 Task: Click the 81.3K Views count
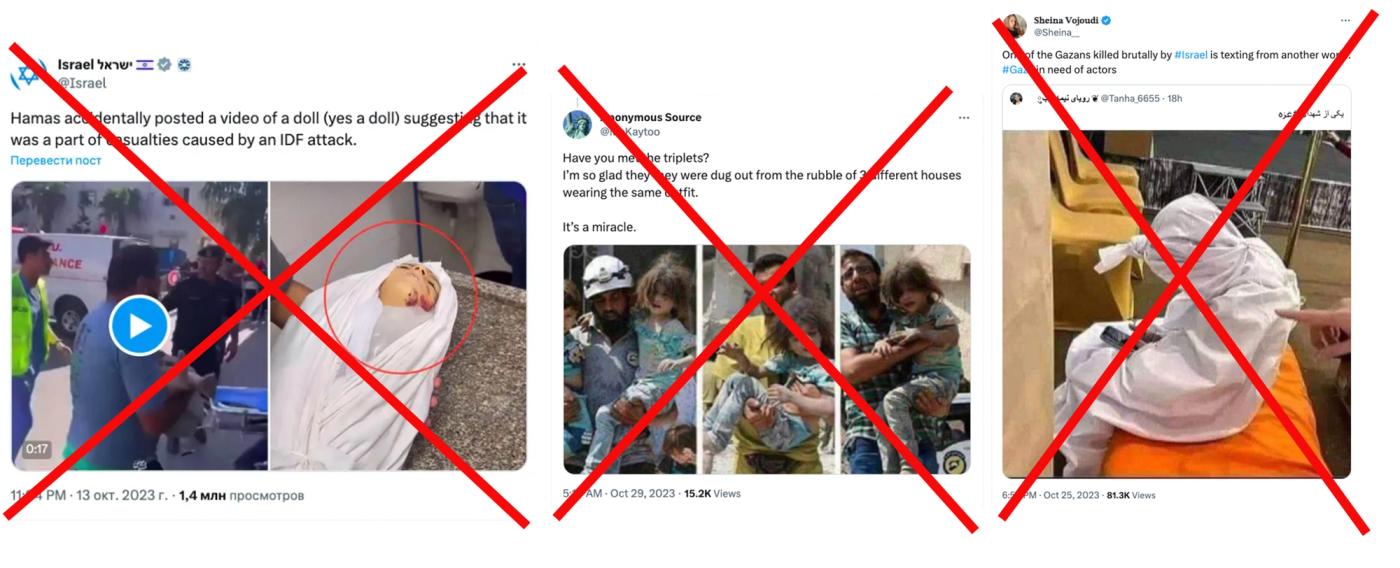tap(1131, 495)
